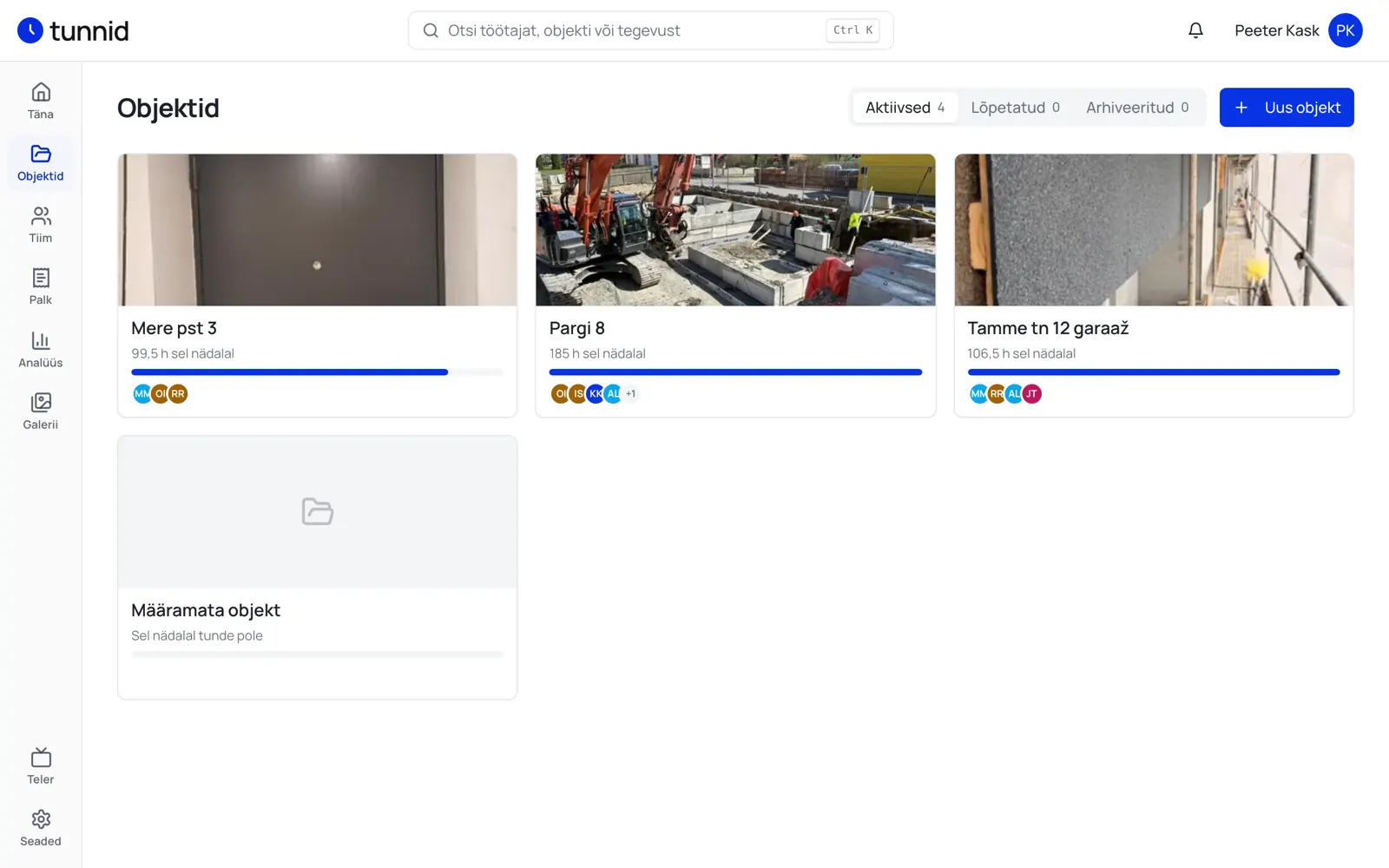Open the Tamme tn 12 garaaž title
This screenshot has height=868, width=1389.
tap(1048, 328)
